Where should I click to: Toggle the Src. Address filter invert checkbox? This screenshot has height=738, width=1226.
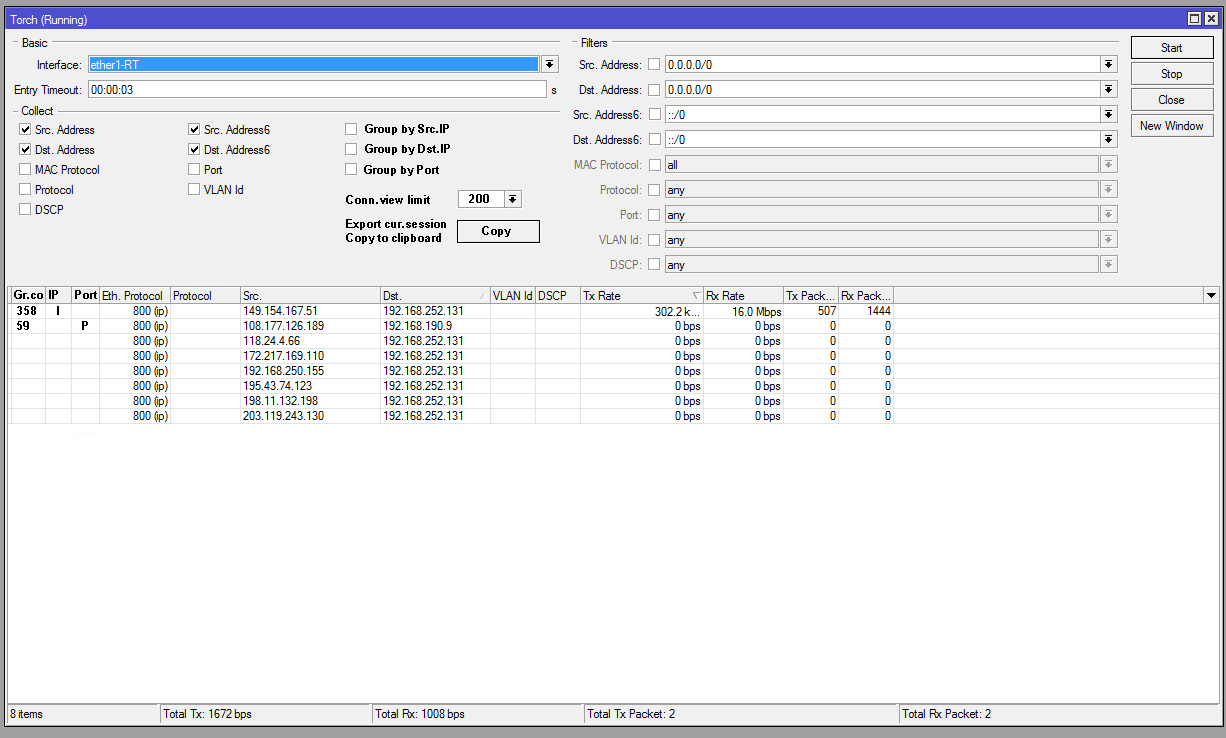click(x=654, y=64)
